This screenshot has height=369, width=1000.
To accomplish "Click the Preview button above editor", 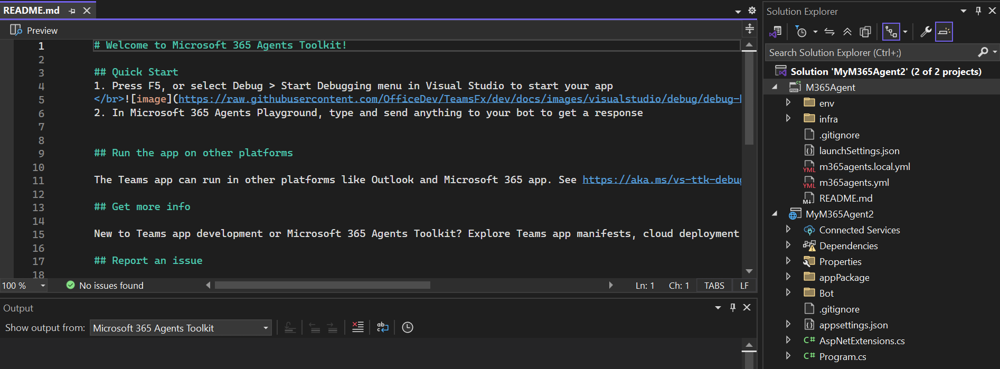I will point(34,31).
